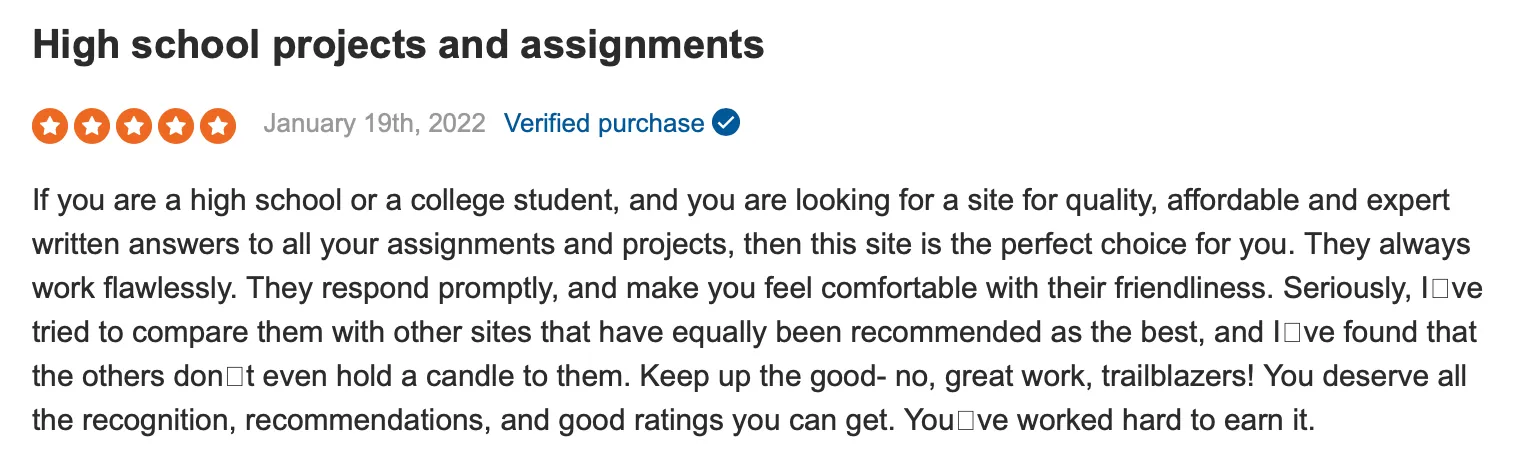
Task: Click the word 'candle' in the review
Action: [571, 377]
